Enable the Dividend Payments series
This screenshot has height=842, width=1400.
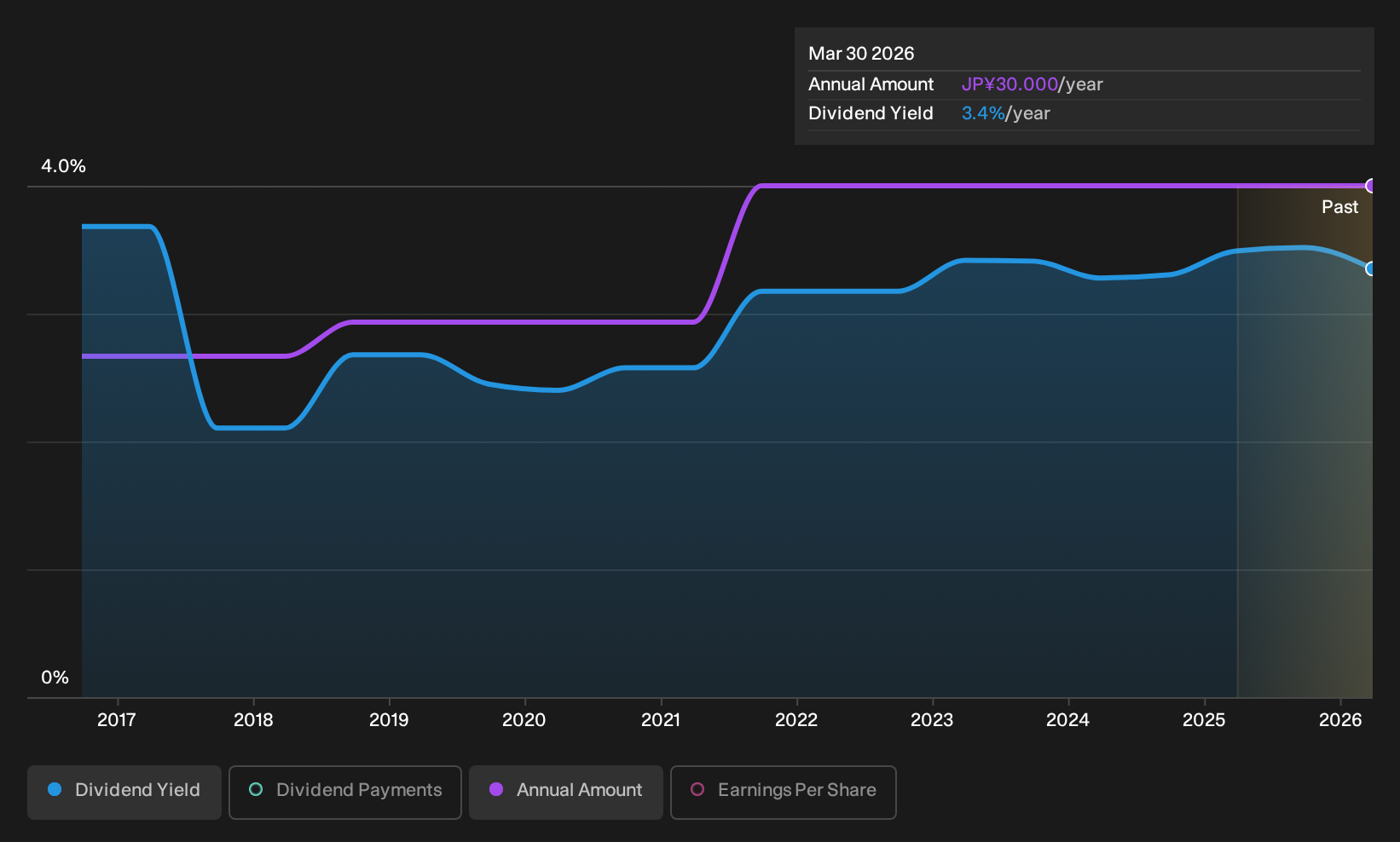tap(345, 792)
